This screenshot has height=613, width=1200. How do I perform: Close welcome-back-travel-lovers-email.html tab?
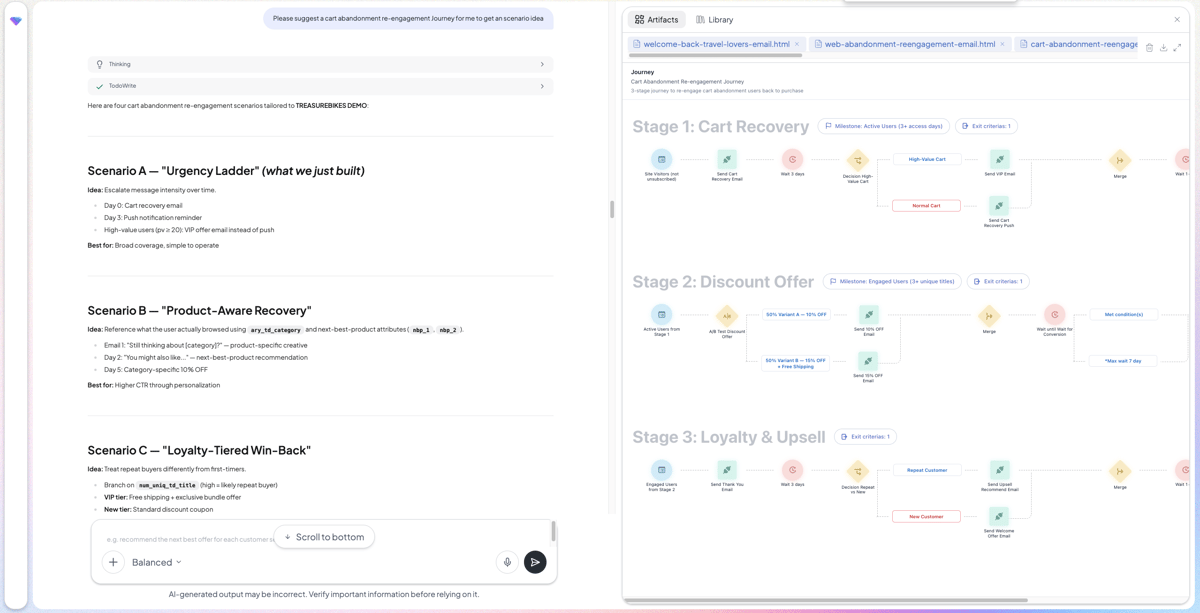tap(797, 44)
